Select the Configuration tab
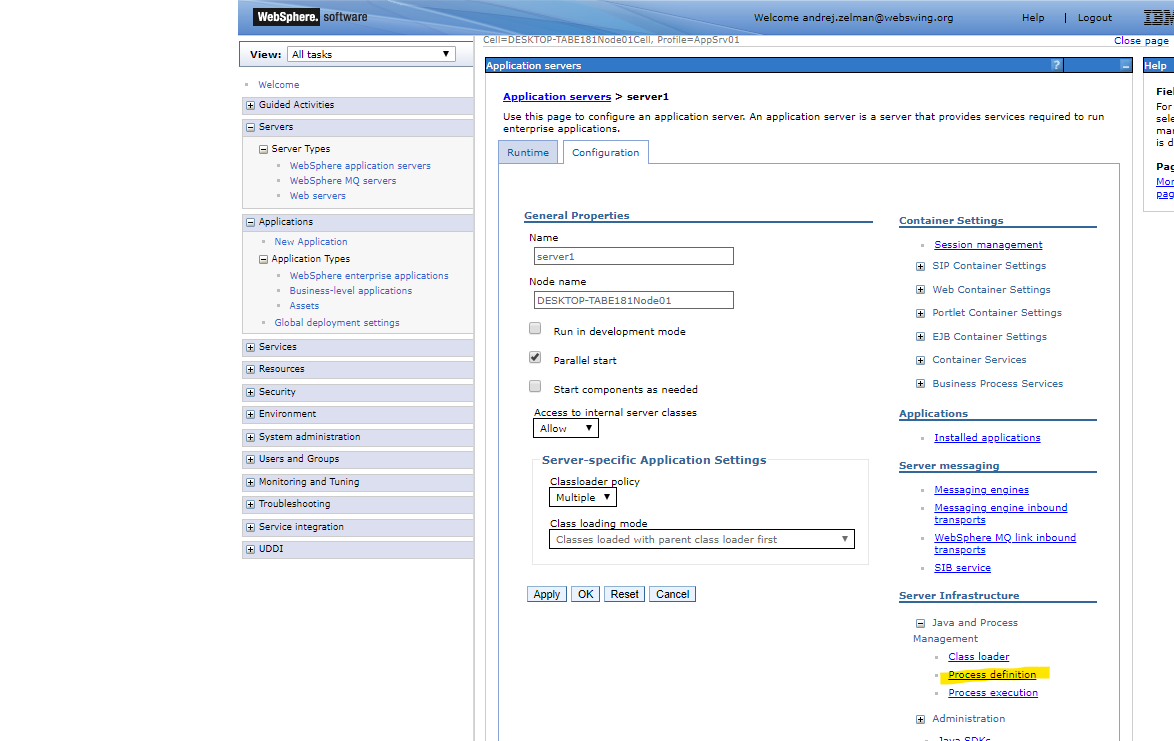 [606, 152]
